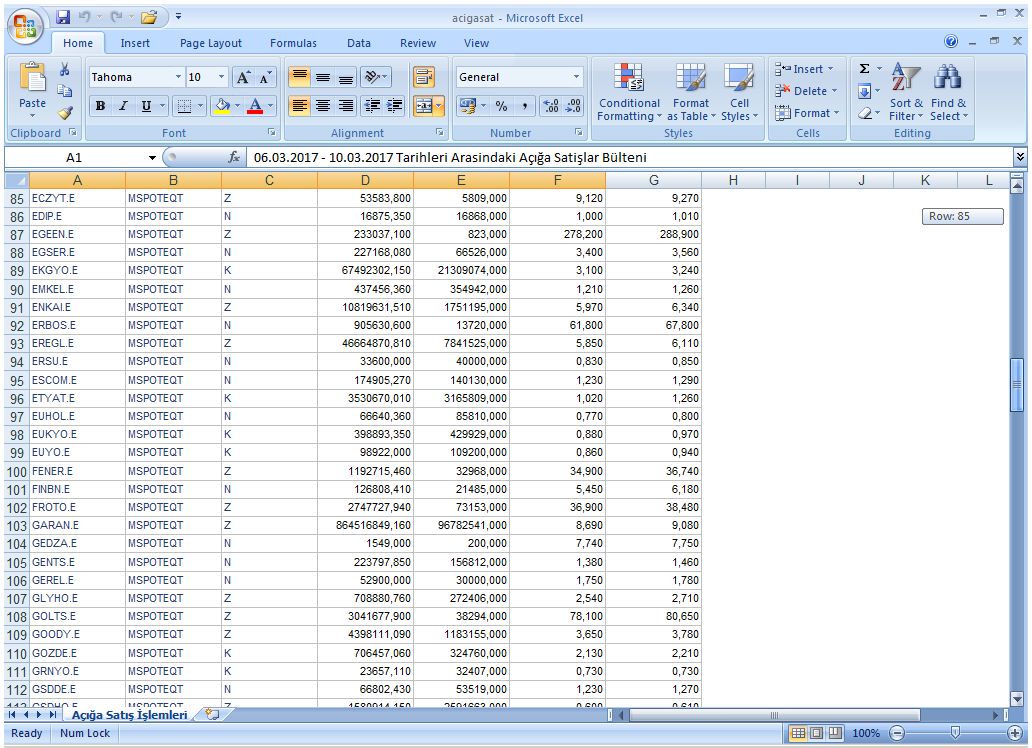Toggle Center horizontal alignment
The width and height of the screenshot is (1032, 748).
(322, 105)
